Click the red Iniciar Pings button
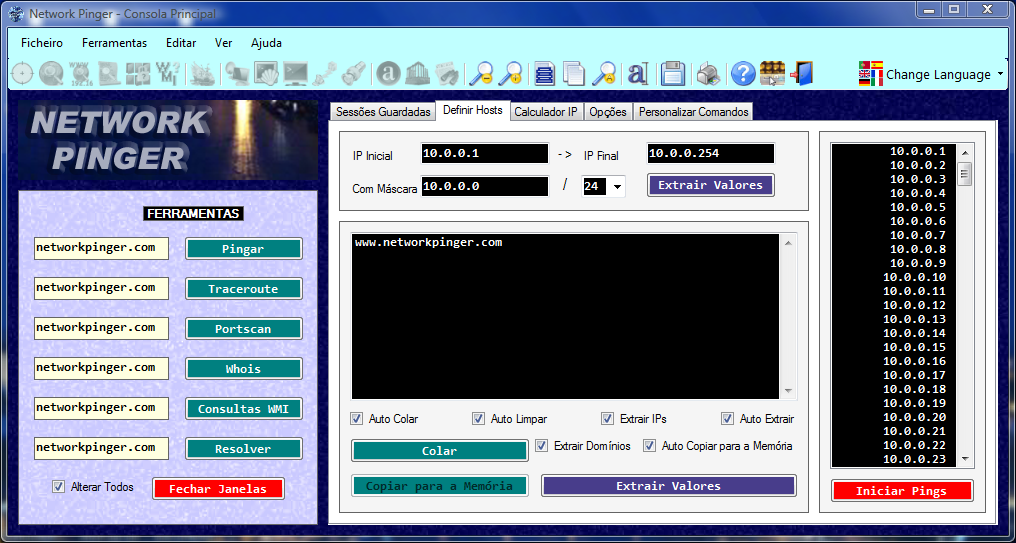 [x=902, y=491]
